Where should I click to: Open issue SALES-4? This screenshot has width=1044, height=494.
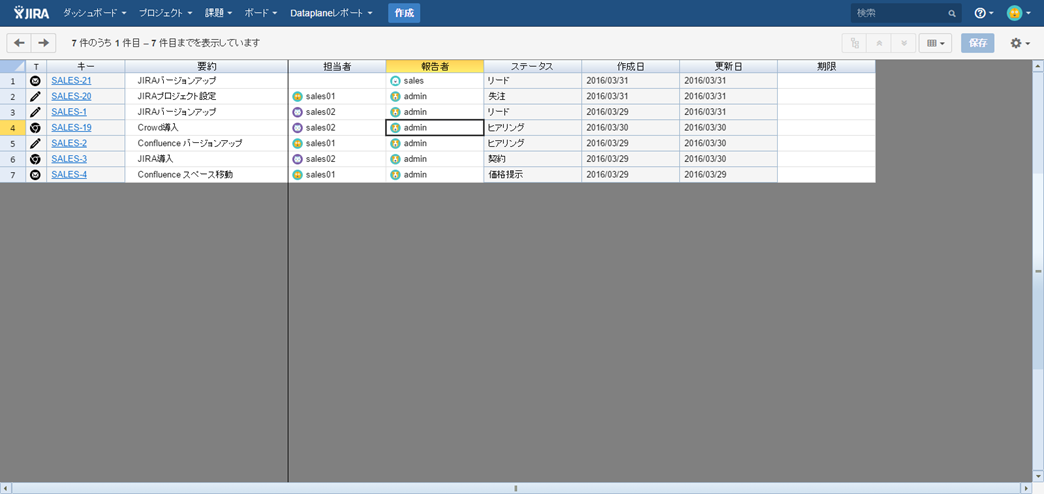point(69,174)
